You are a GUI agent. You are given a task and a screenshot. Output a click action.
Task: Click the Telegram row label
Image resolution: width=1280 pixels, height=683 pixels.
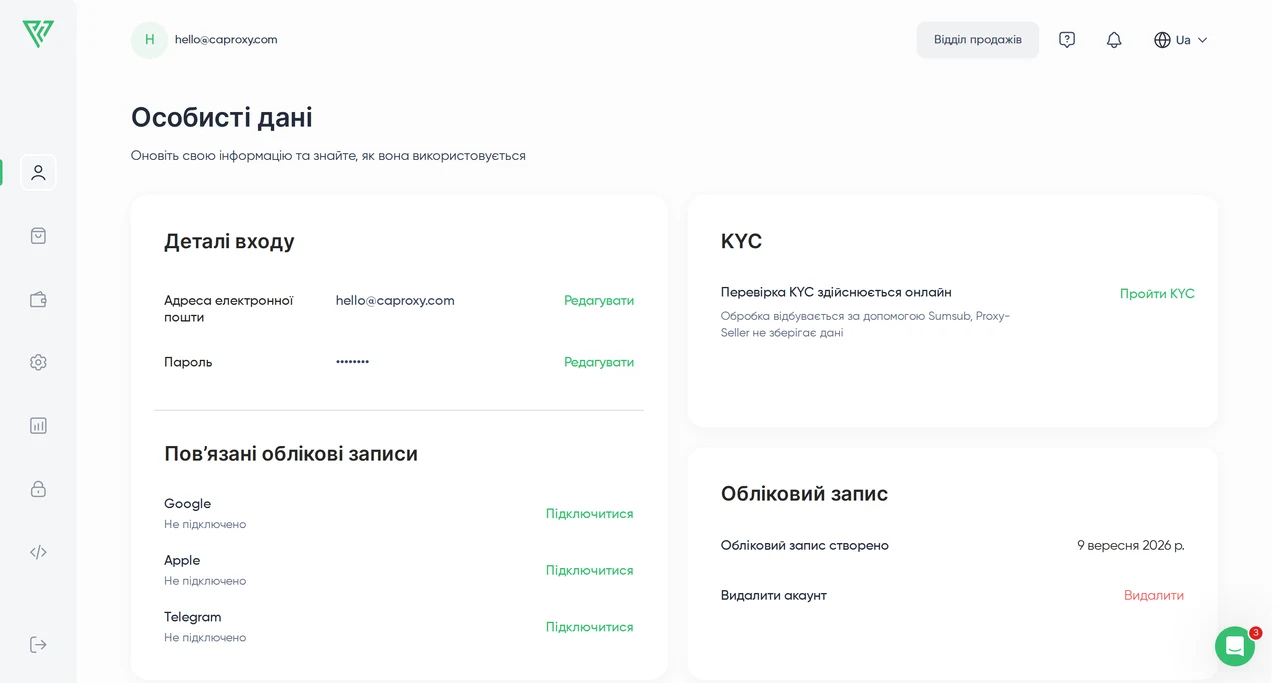click(x=193, y=617)
